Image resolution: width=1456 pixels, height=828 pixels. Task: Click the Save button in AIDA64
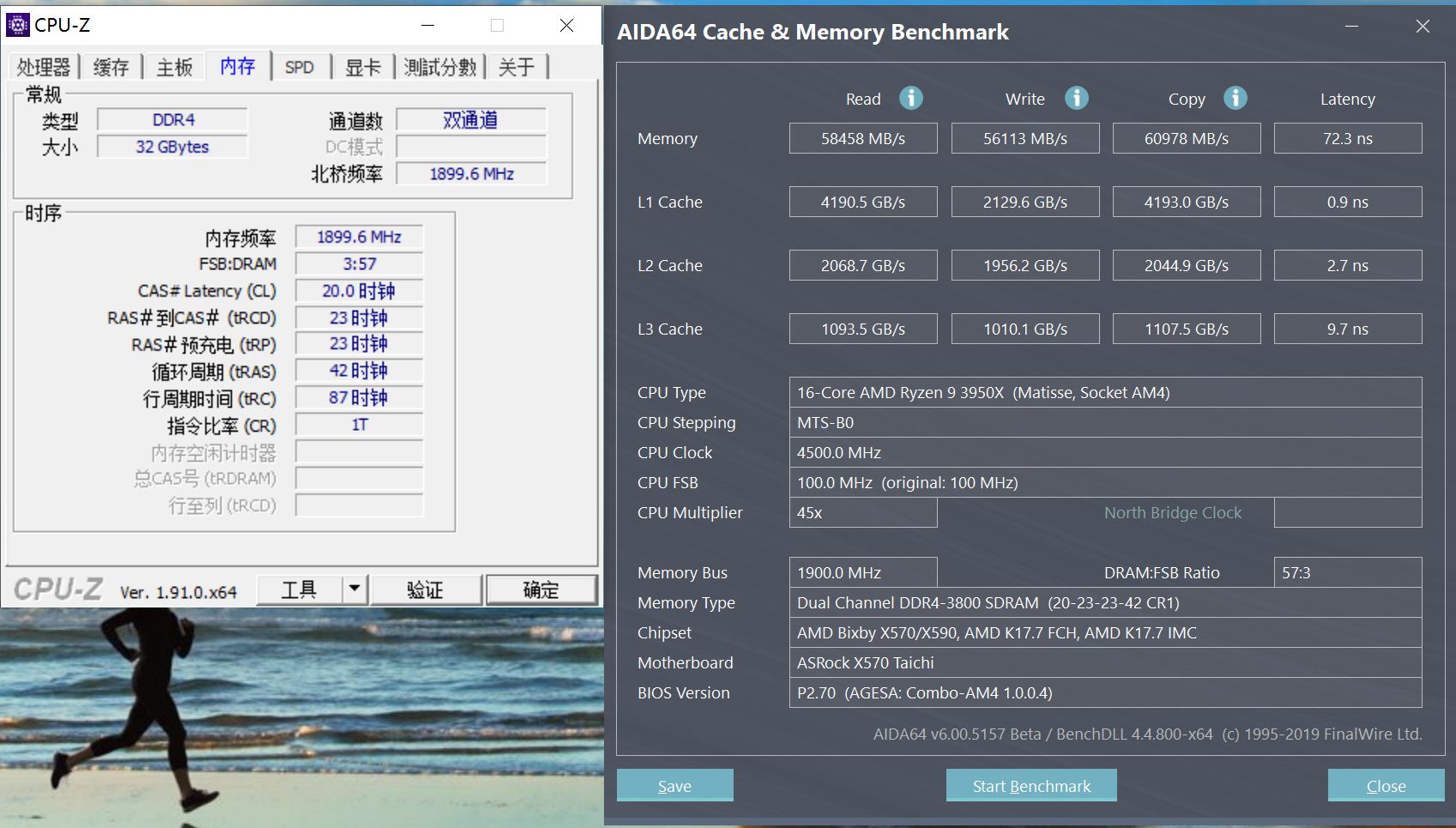674,785
